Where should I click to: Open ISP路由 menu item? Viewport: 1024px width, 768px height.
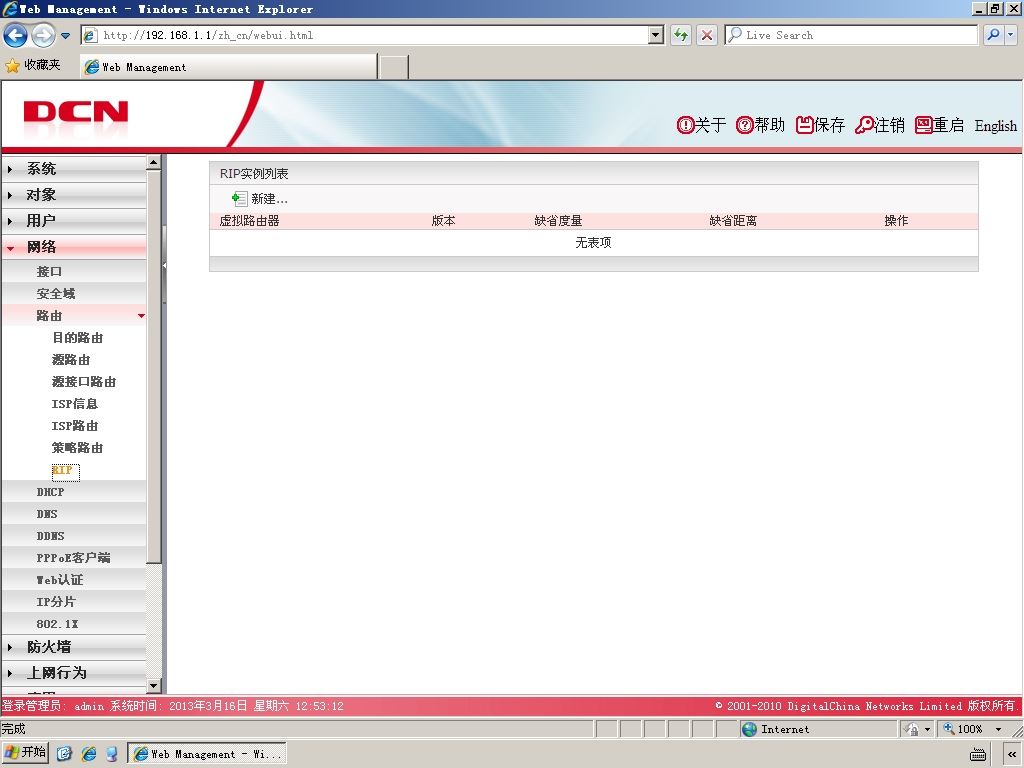tap(75, 426)
